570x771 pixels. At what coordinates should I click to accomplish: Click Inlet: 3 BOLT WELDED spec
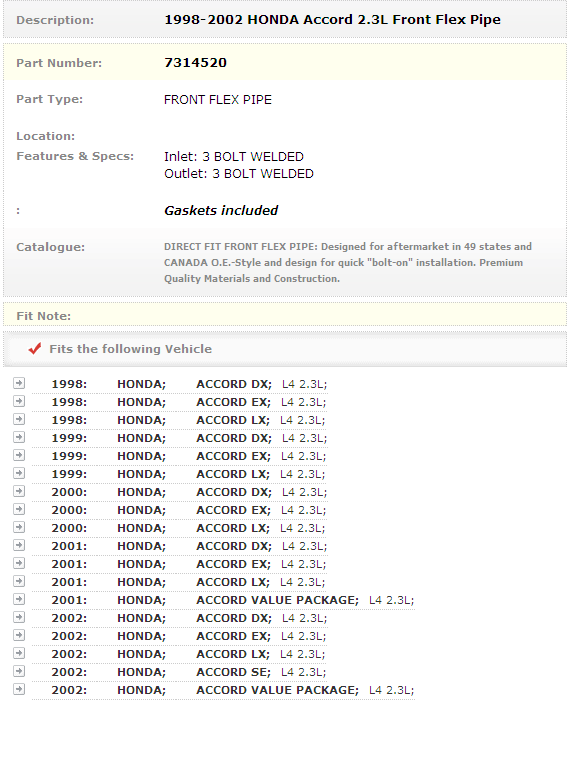[234, 157]
